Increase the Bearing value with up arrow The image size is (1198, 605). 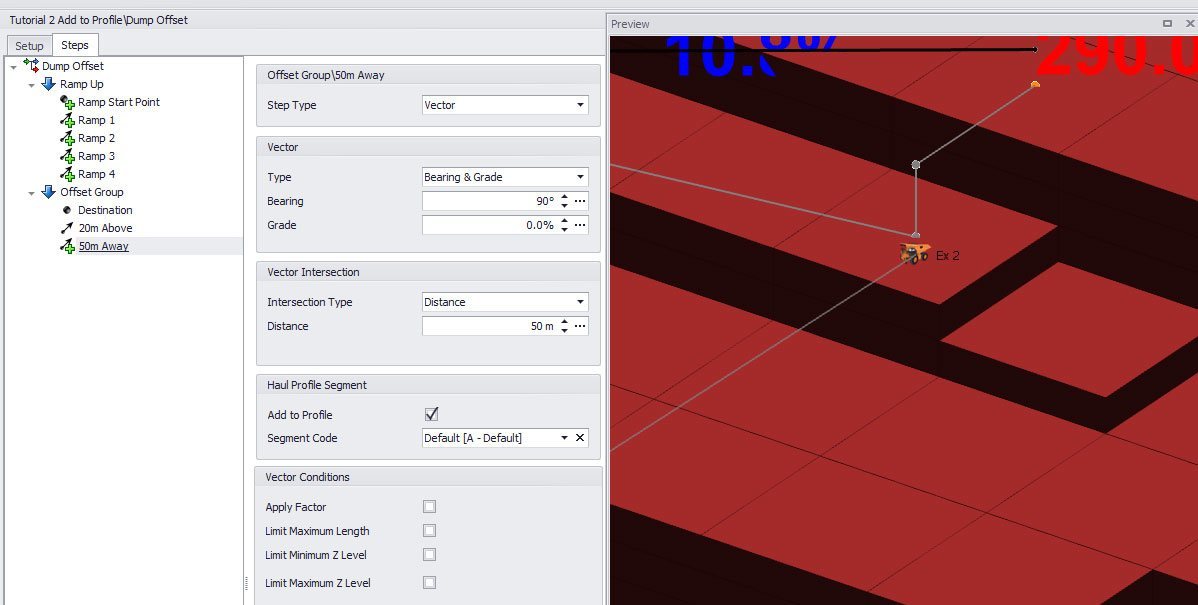click(565, 197)
